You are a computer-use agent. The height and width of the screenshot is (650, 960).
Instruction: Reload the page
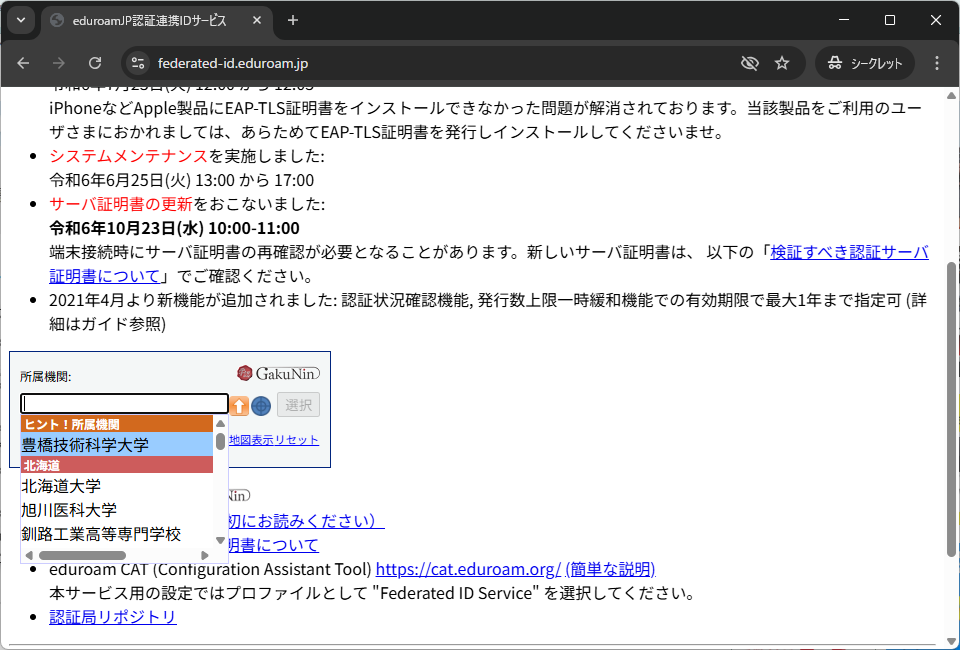[95, 63]
